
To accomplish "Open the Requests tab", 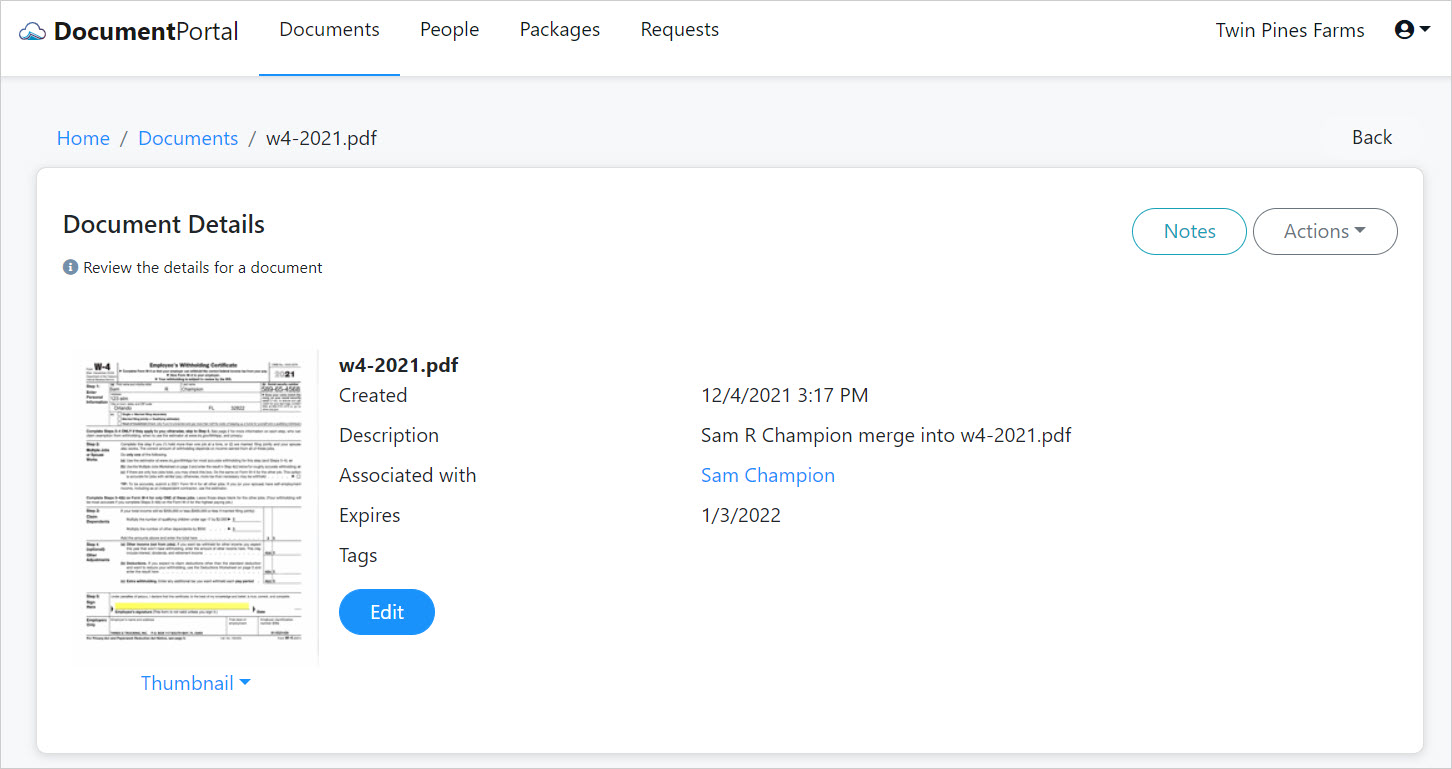I will point(679,29).
